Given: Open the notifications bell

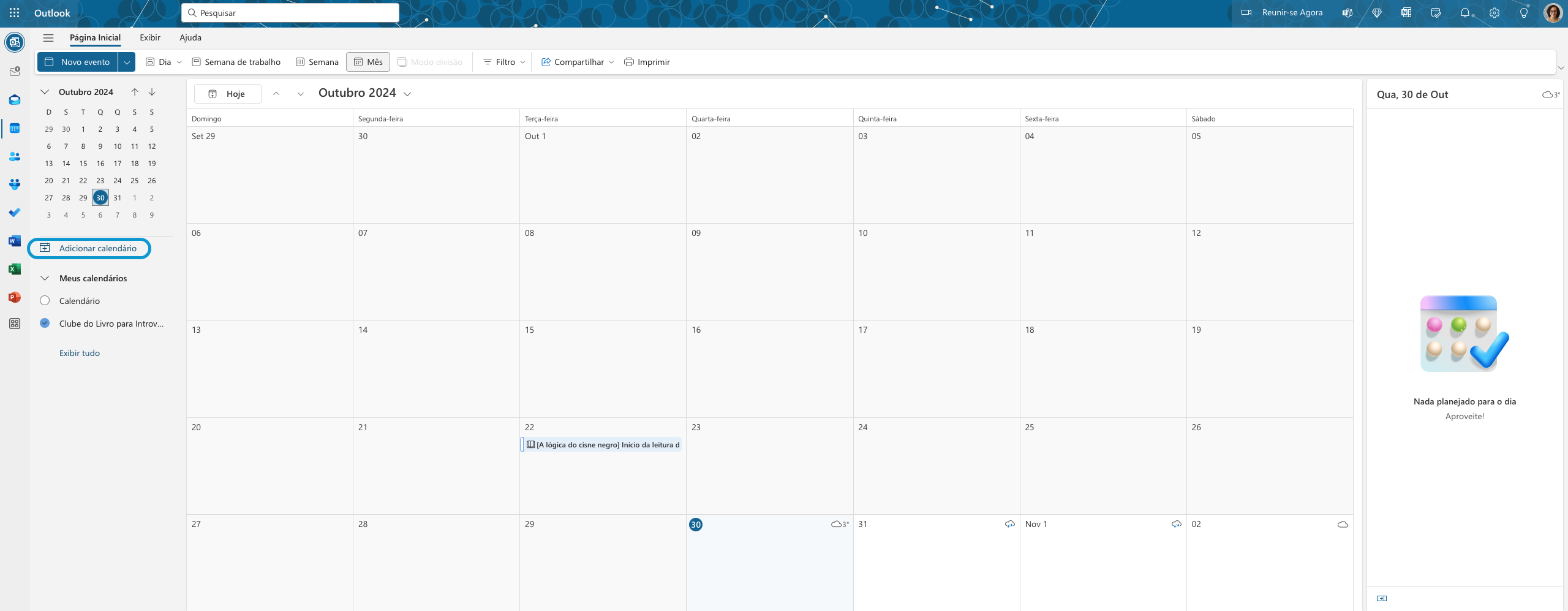Looking at the screenshot, I should click(x=1464, y=12).
